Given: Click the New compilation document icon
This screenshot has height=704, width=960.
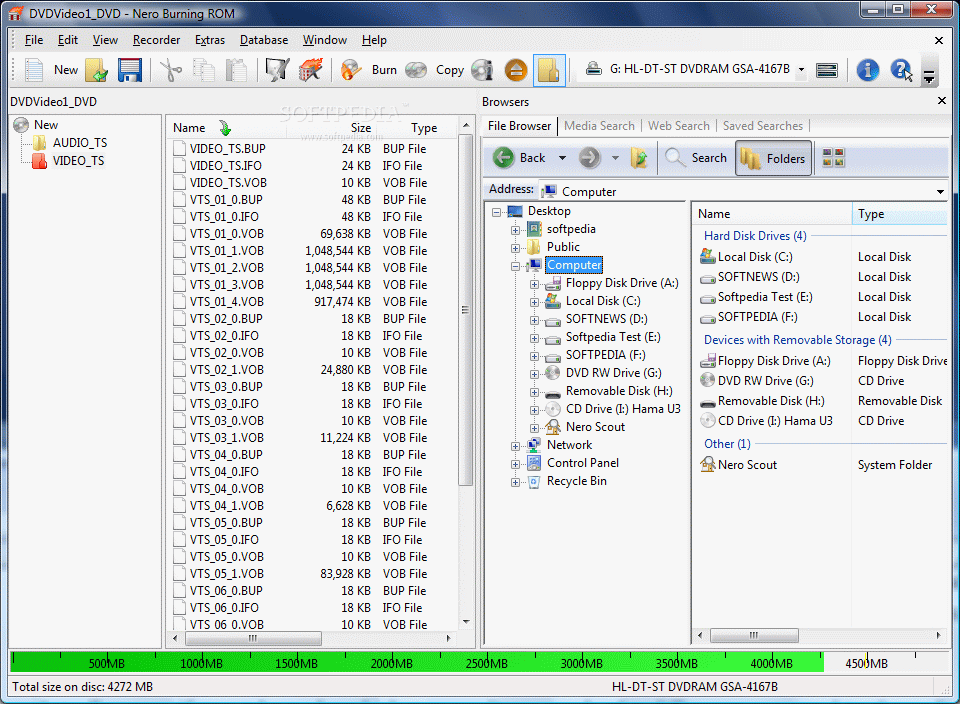Looking at the screenshot, I should point(34,70).
